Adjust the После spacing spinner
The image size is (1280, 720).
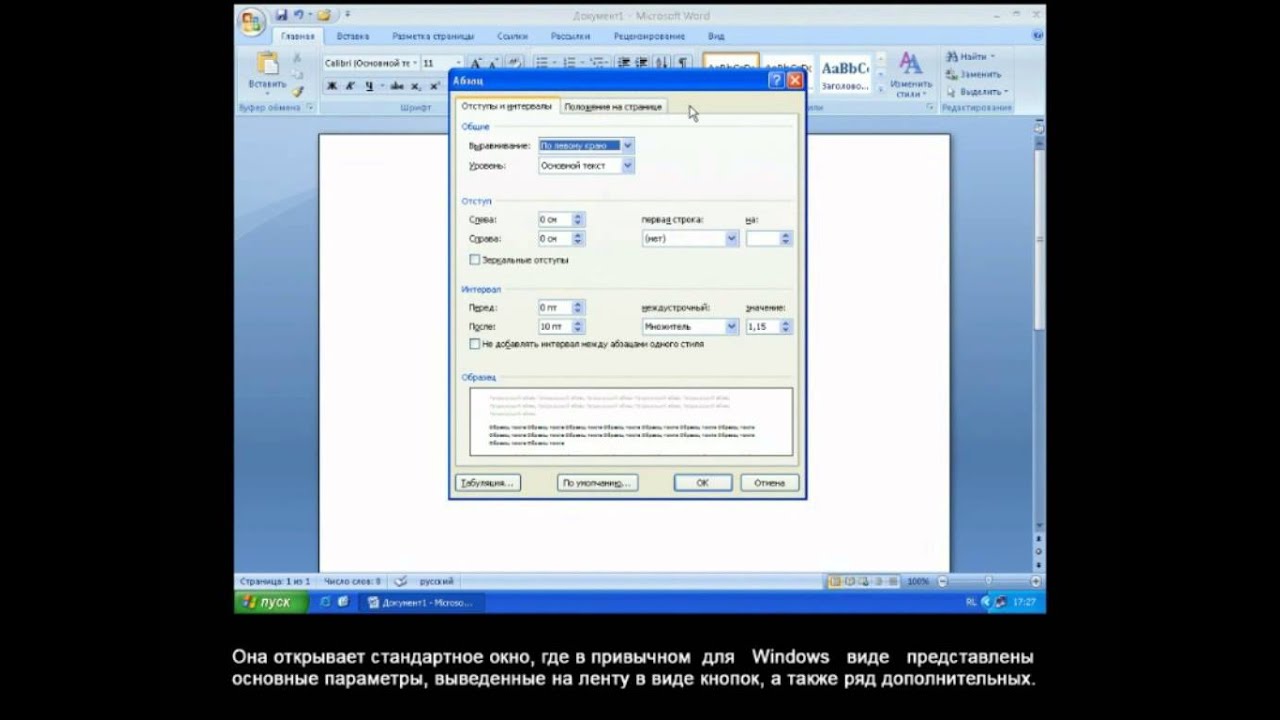pyautogui.click(x=577, y=327)
